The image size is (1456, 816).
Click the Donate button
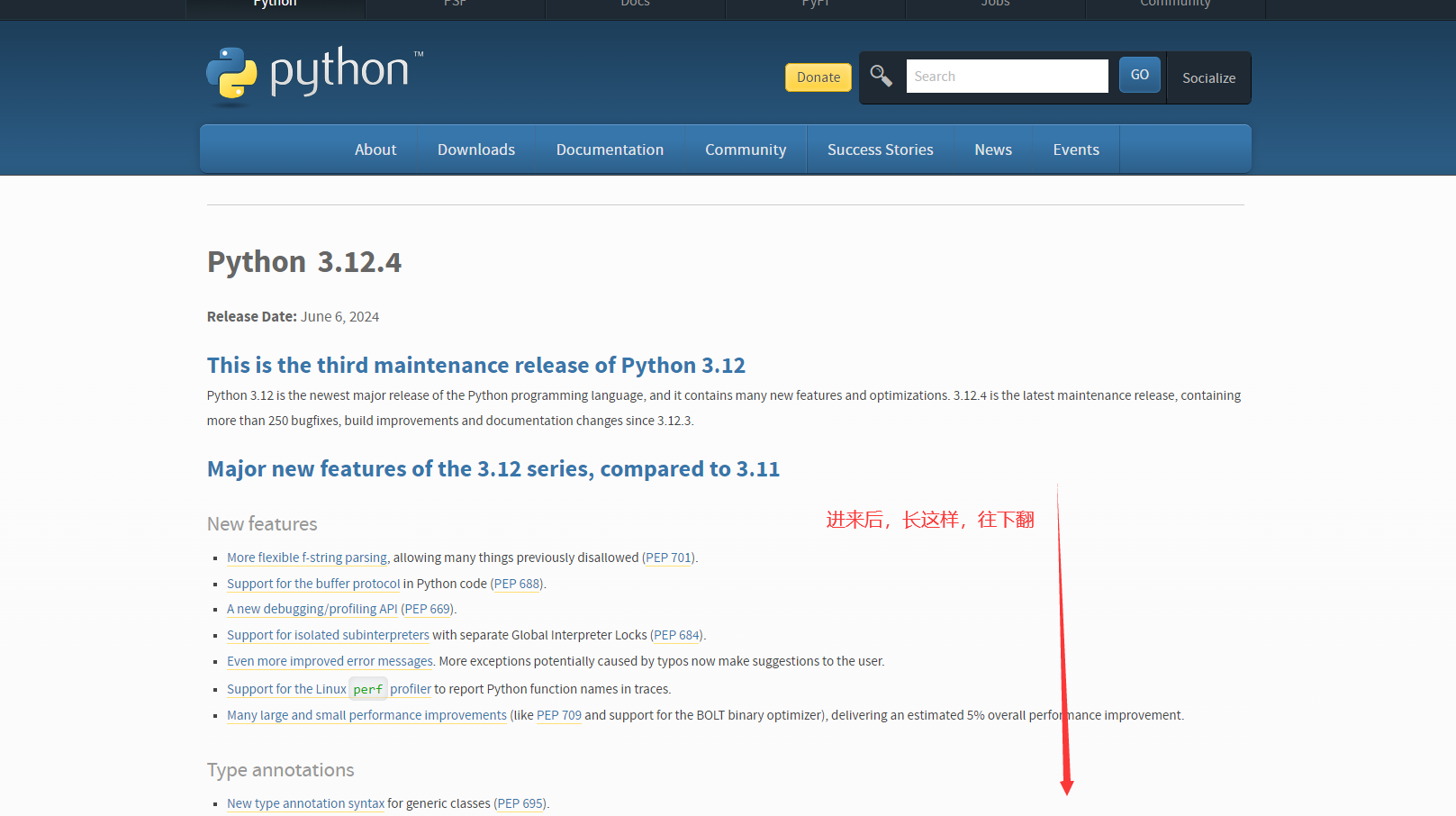[x=818, y=77]
